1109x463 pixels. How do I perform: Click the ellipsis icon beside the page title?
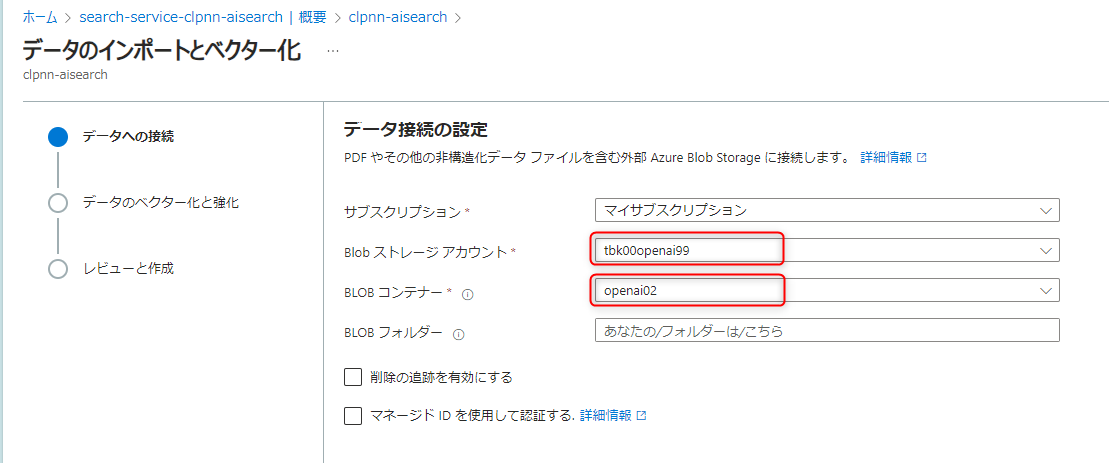(333, 51)
